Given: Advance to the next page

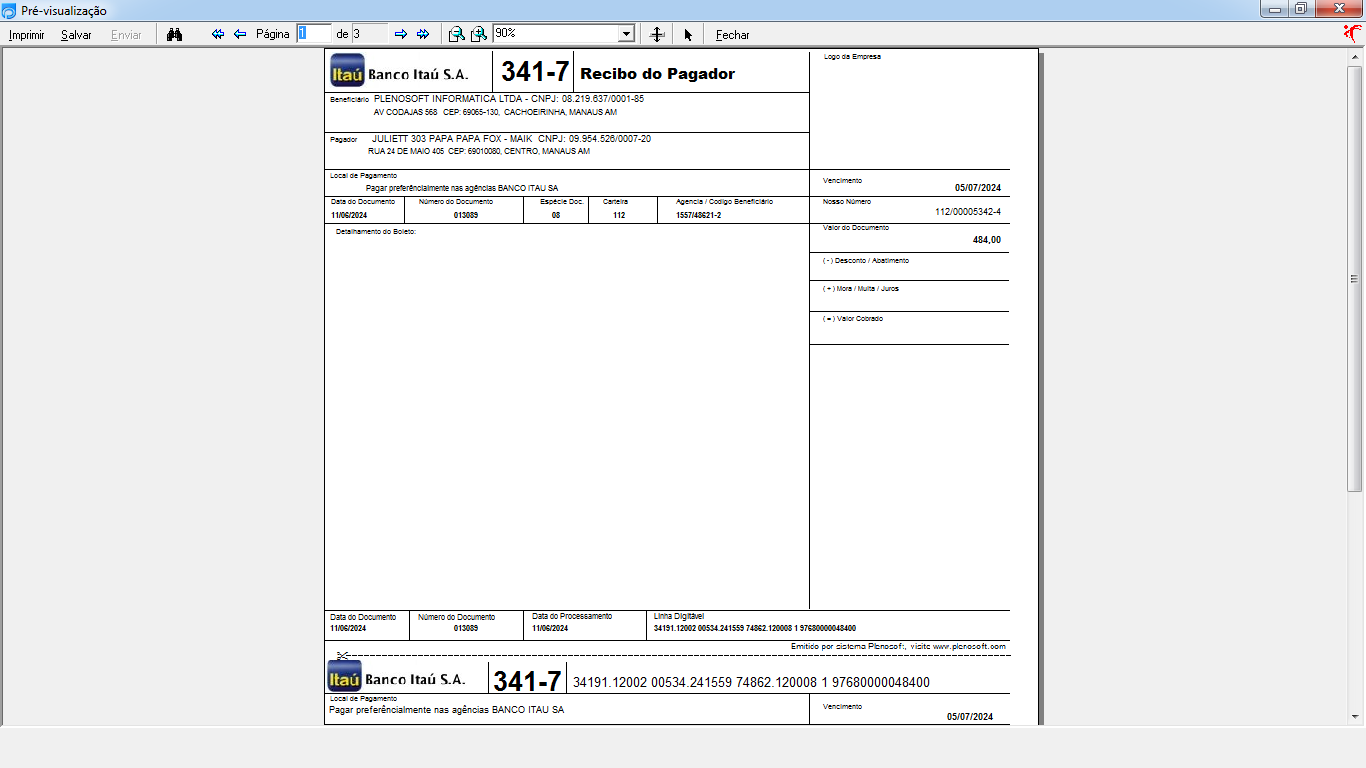Looking at the screenshot, I should [x=401, y=34].
